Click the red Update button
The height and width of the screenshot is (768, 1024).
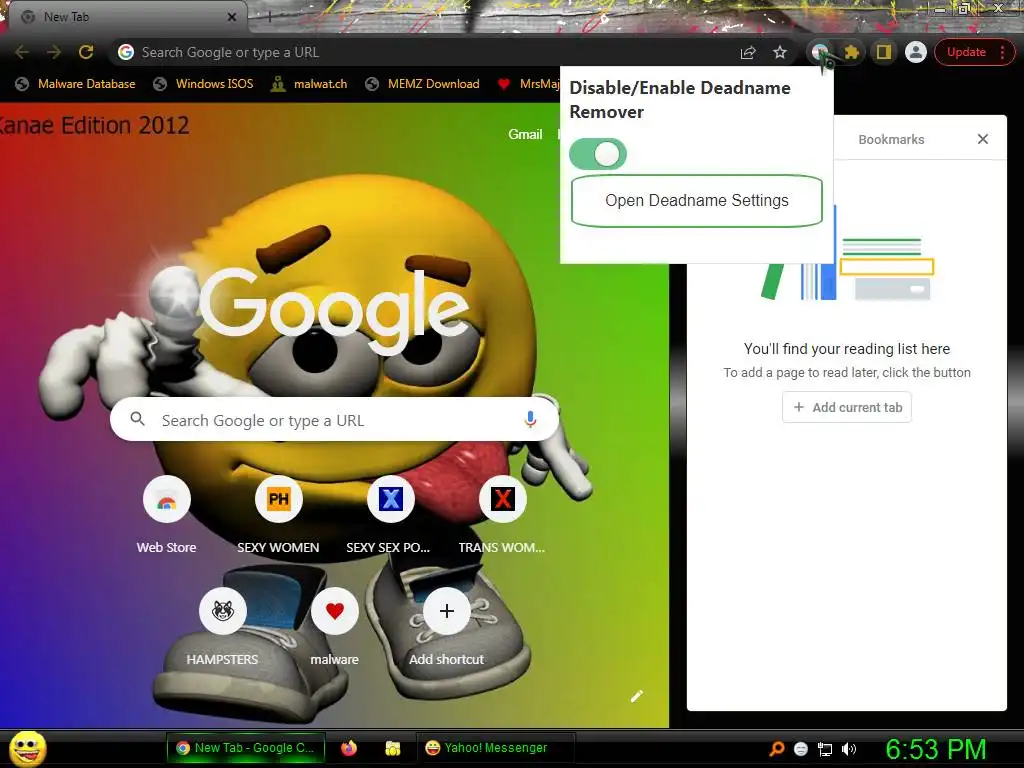tap(966, 52)
